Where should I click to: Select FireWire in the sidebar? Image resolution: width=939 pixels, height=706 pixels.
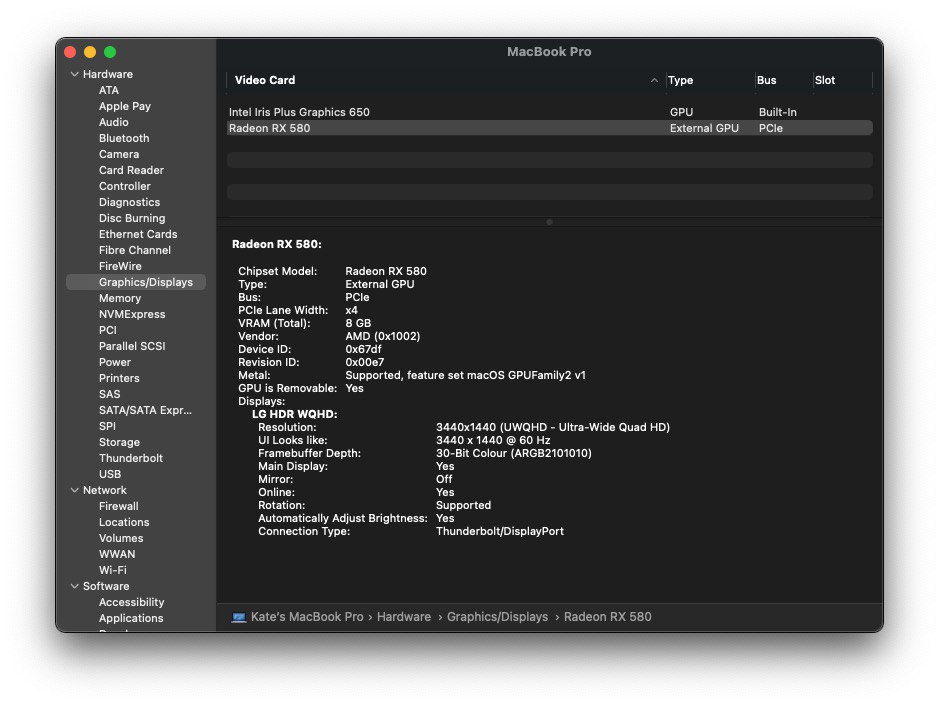120,266
